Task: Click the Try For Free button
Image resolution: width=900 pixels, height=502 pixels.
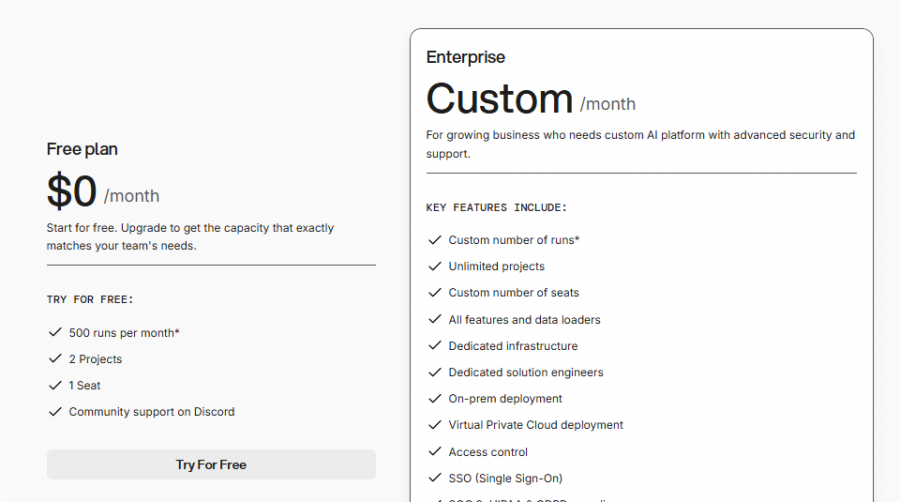Action: click(211, 464)
